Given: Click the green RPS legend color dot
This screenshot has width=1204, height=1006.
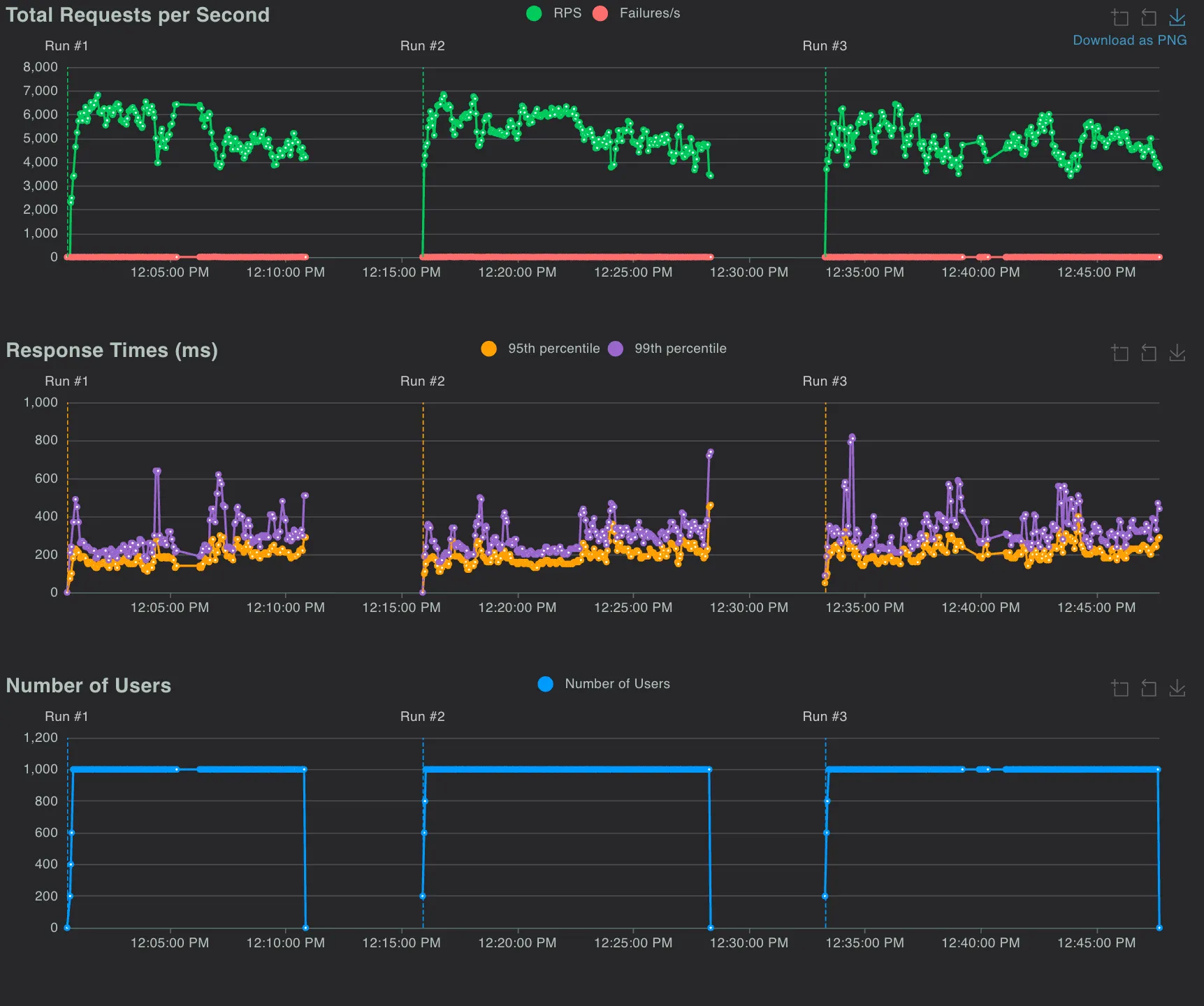Looking at the screenshot, I should pos(534,13).
